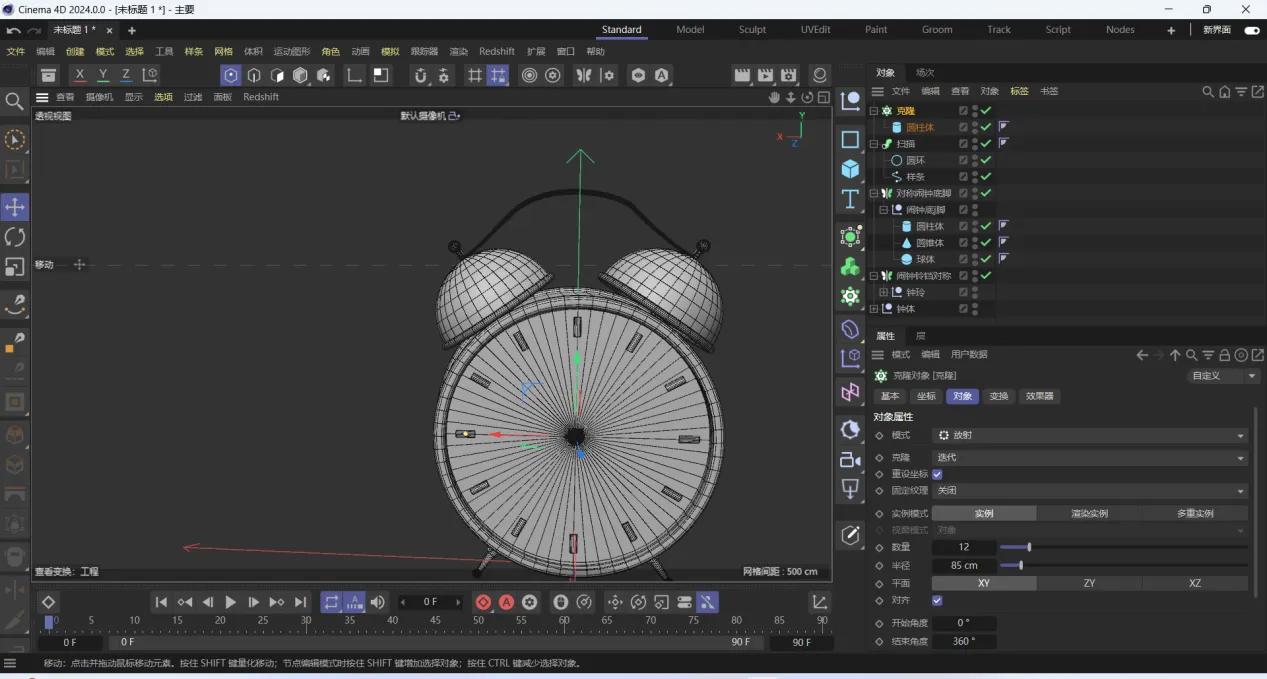Select the 渲染实例 instance mode button

coord(1089,513)
